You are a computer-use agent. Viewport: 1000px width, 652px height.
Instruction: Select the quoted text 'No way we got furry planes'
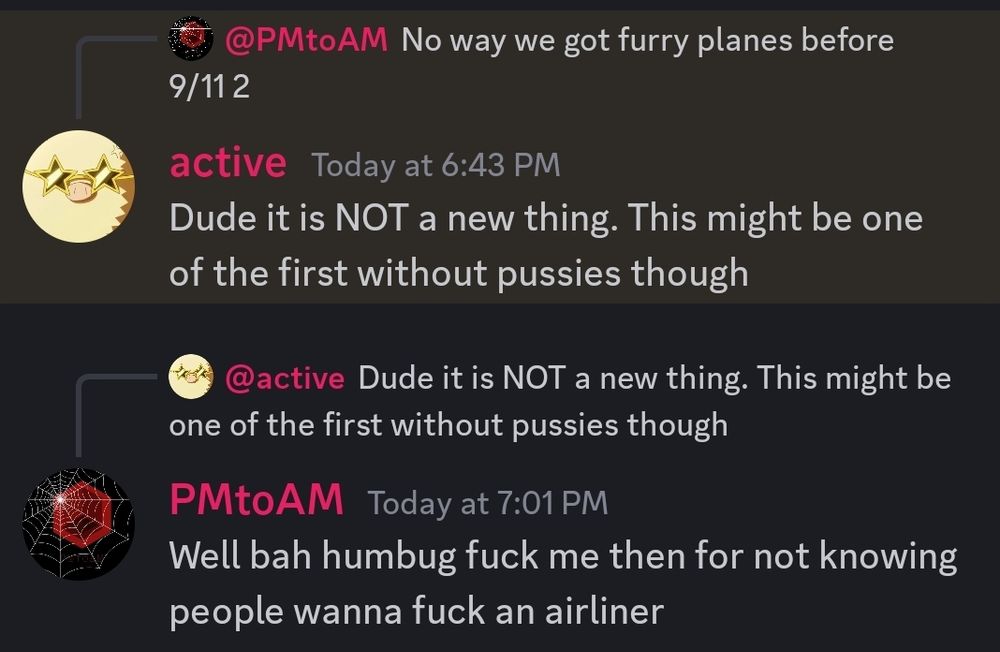coord(600,40)
